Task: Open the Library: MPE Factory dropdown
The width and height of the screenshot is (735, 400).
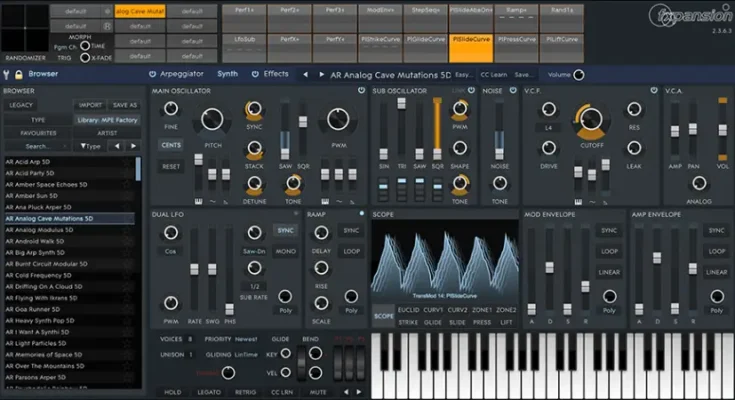Action: pyautogui.click(x=108, y=118)
